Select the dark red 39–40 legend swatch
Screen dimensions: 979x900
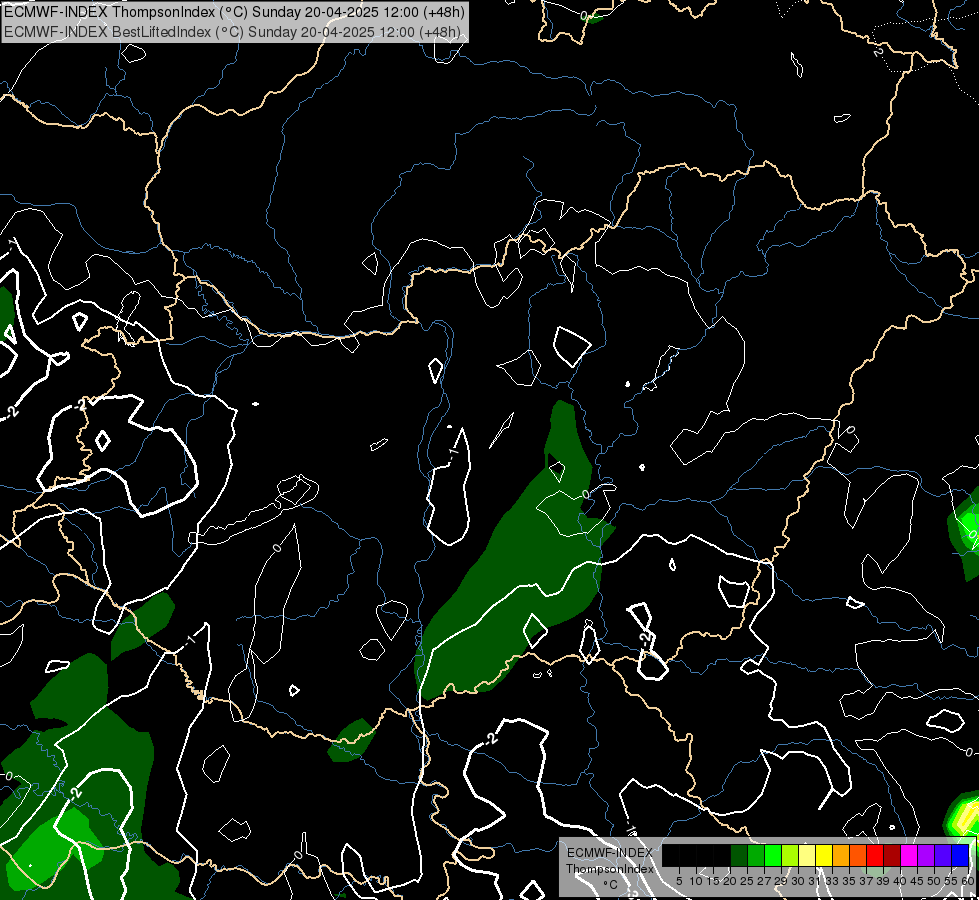pos(892,855)
